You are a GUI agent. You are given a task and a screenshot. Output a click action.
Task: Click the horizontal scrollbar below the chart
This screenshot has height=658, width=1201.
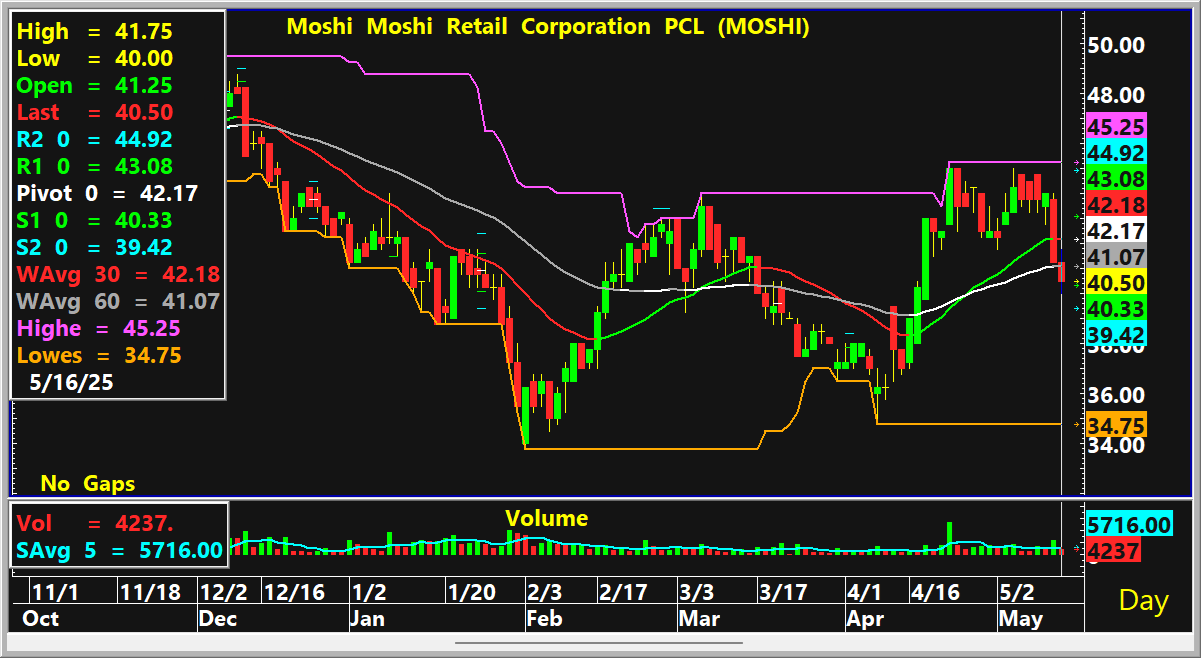point(600,642)
